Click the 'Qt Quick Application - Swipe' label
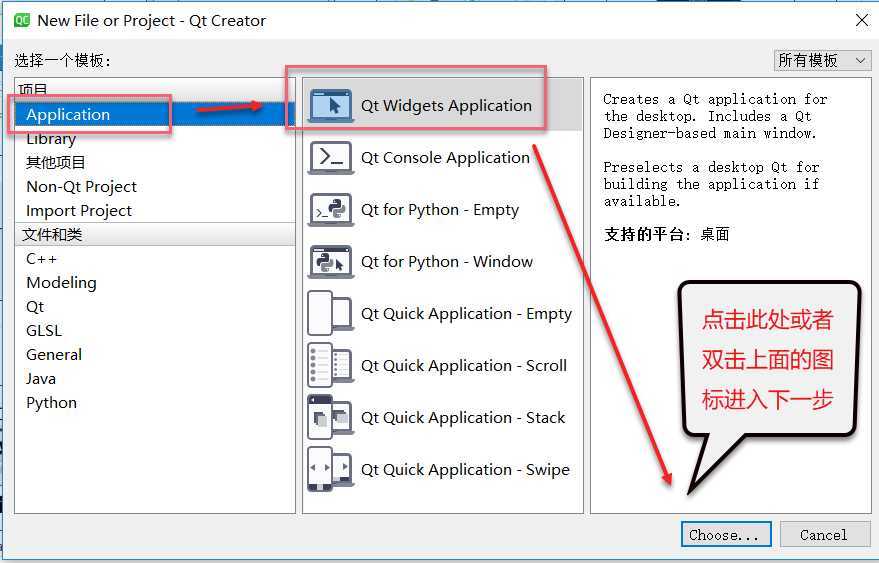Viewport: 879px width, 563px height. click(x=465, y=470)
